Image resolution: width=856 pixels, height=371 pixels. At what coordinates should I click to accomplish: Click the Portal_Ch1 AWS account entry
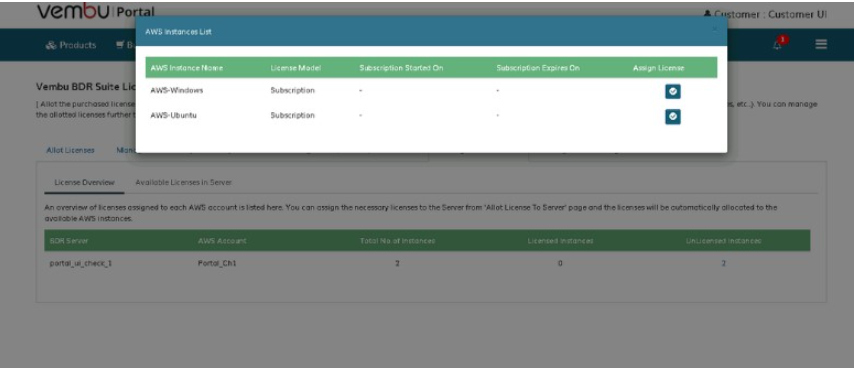tap(217, 264)
